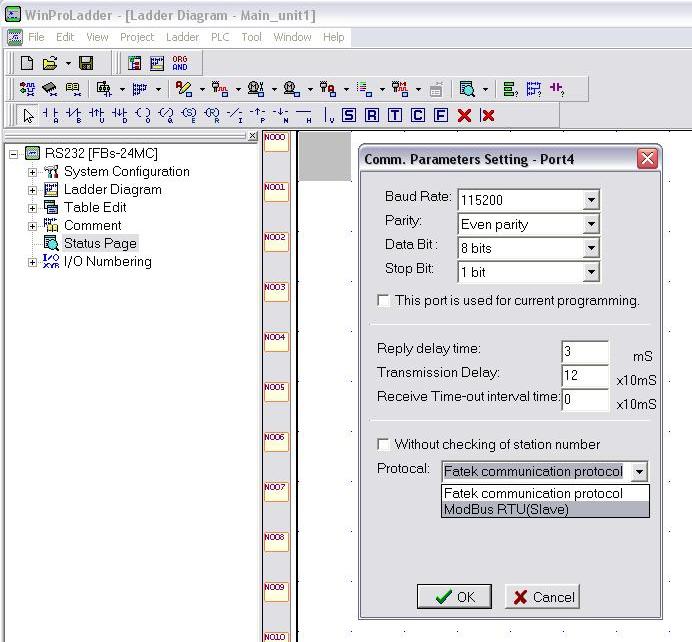Insert a vertical line (V)
Viewport: 692px width, 642px height.
pos(329,115)
